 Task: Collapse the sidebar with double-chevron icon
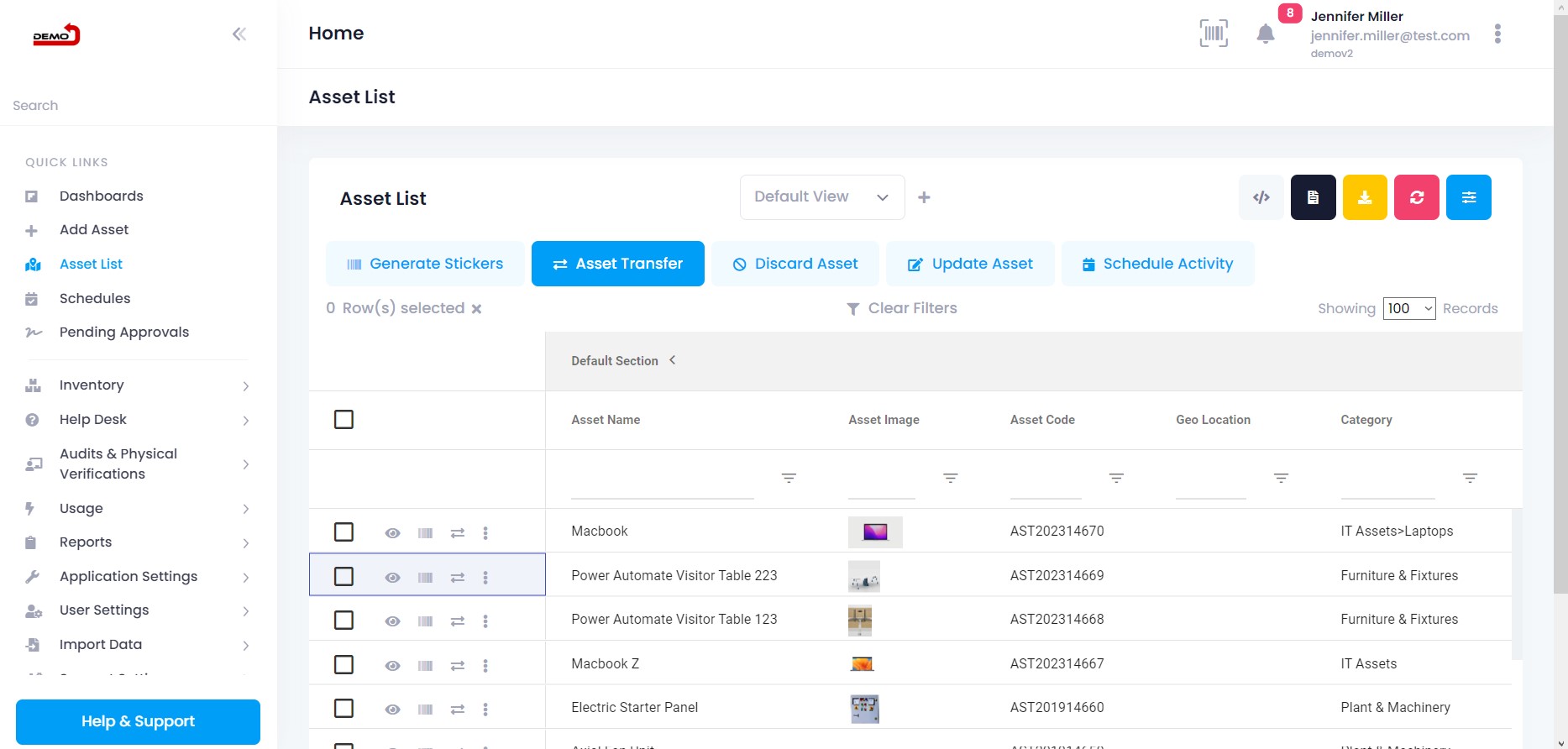tap(239, 34)
